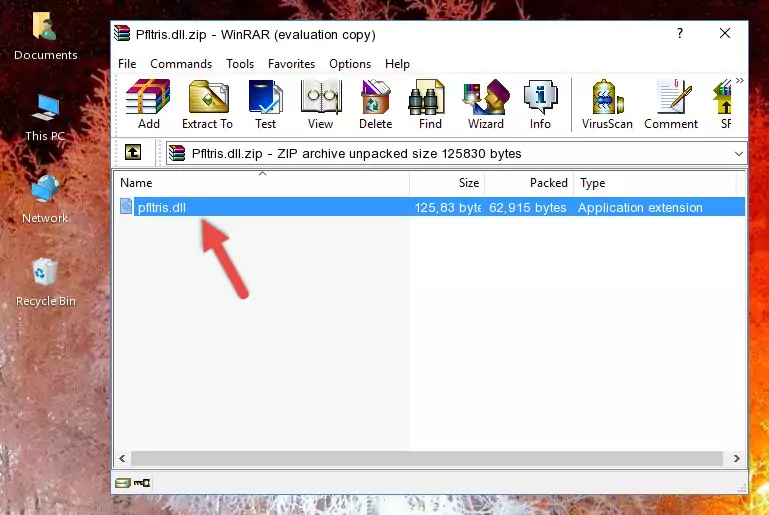This screenshot has width=769, height=515.
Task: Run the Test archive tool
Action: [265, 104]
